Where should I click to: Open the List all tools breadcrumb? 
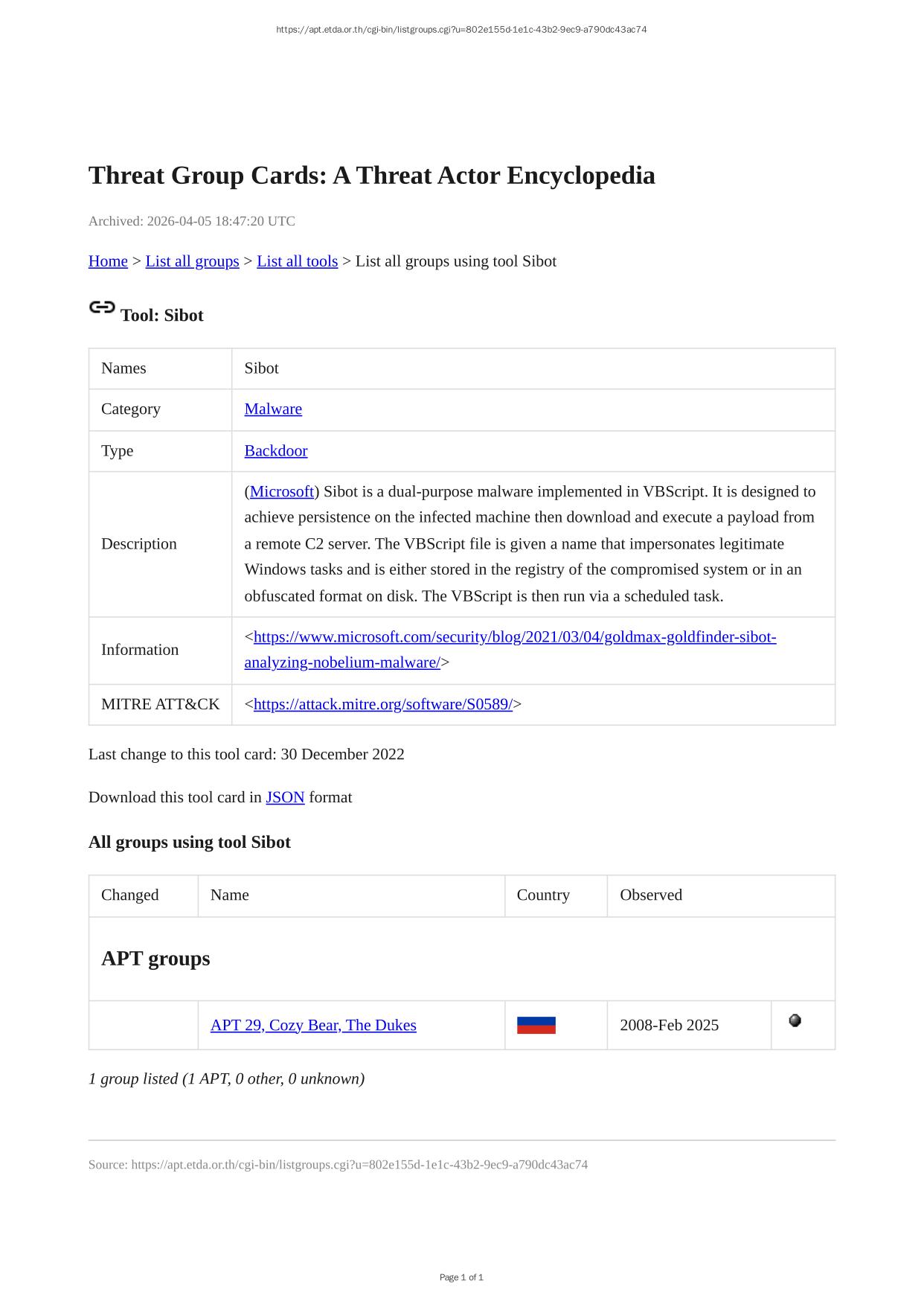tap(297, 261)
